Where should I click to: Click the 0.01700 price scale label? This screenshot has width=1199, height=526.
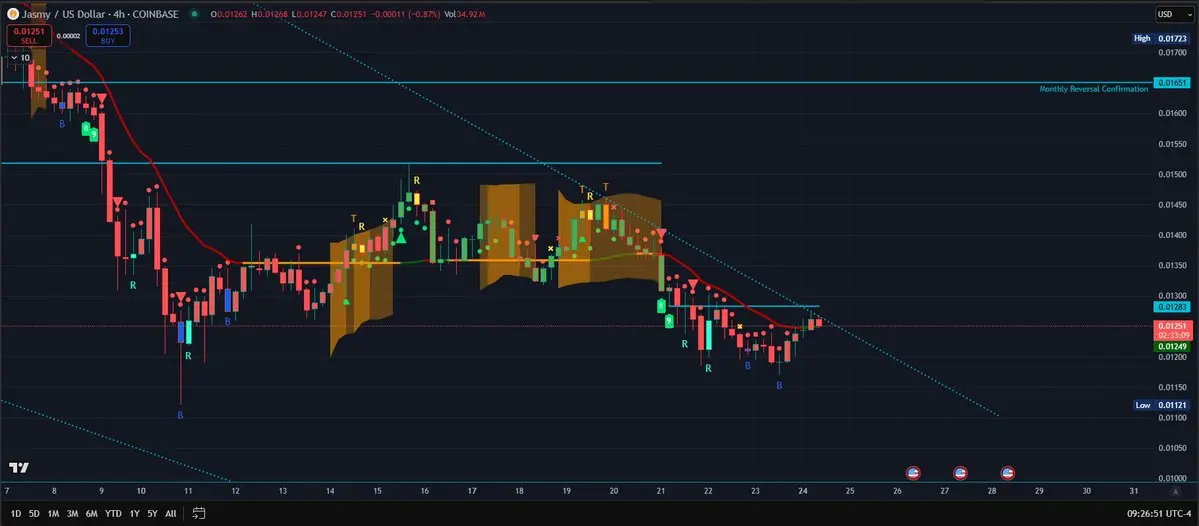click(1171, 53)
